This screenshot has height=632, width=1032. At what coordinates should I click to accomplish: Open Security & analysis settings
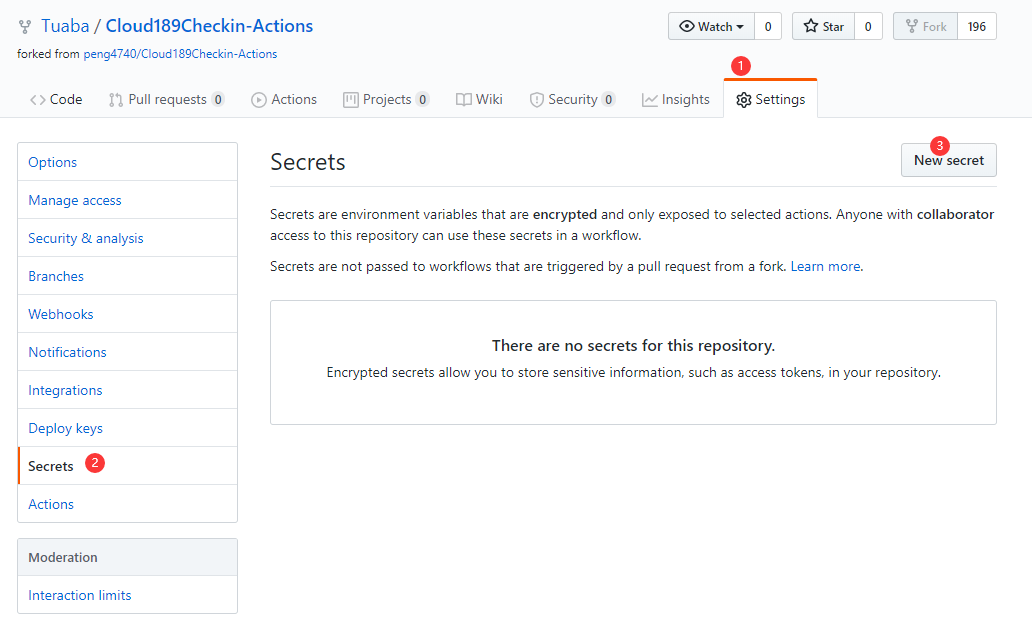pos(86,238)
